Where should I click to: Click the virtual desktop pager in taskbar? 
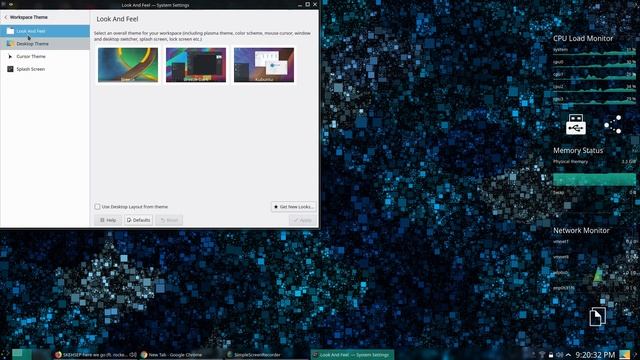pyautogui.click(x=31, y=355)
